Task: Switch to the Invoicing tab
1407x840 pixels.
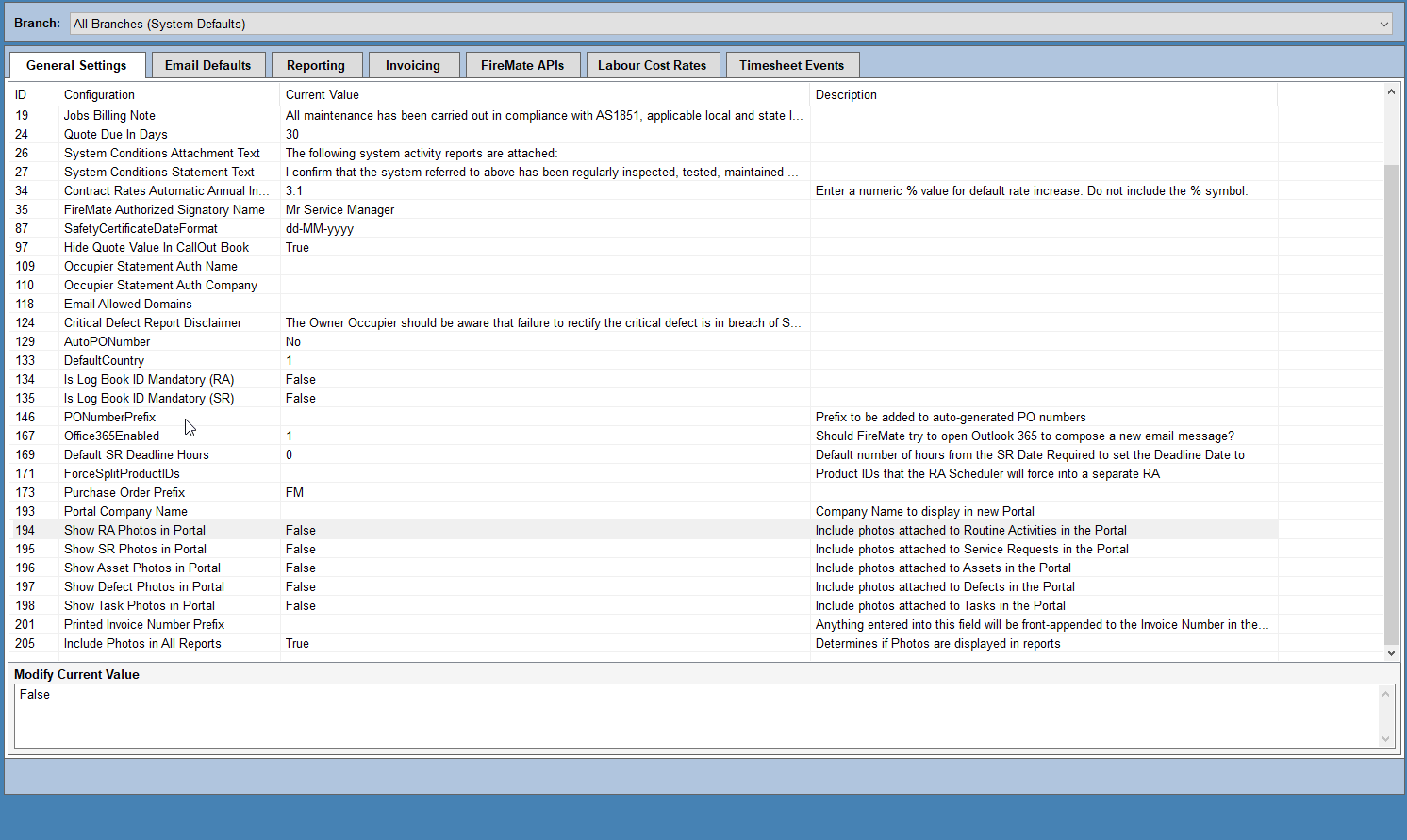Action: (x=413, y=64)
